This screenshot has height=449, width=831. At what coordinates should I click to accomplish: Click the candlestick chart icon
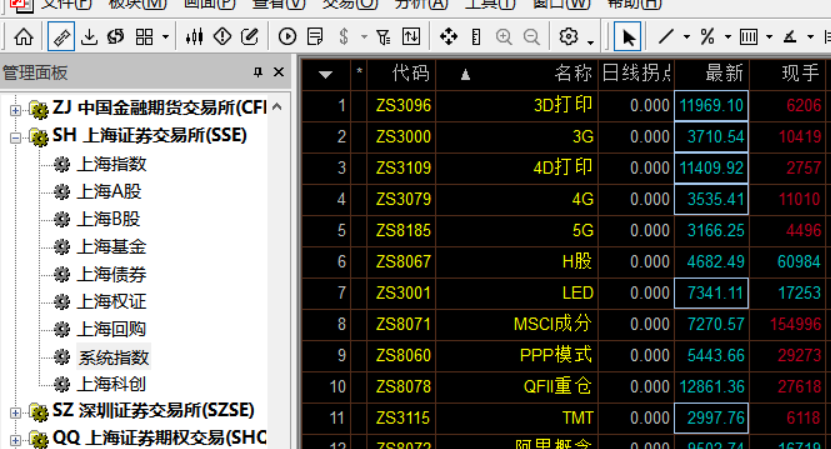(194, 37)
